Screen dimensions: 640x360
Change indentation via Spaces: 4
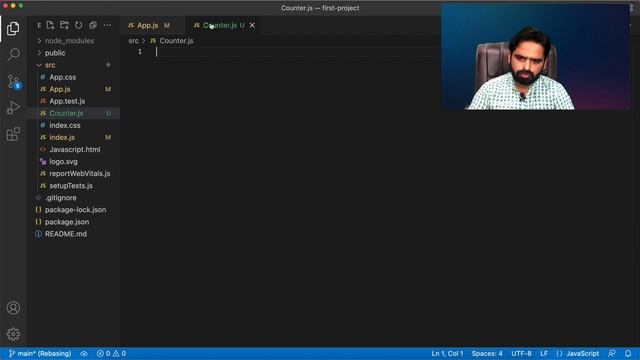click(x=487, y=353)
